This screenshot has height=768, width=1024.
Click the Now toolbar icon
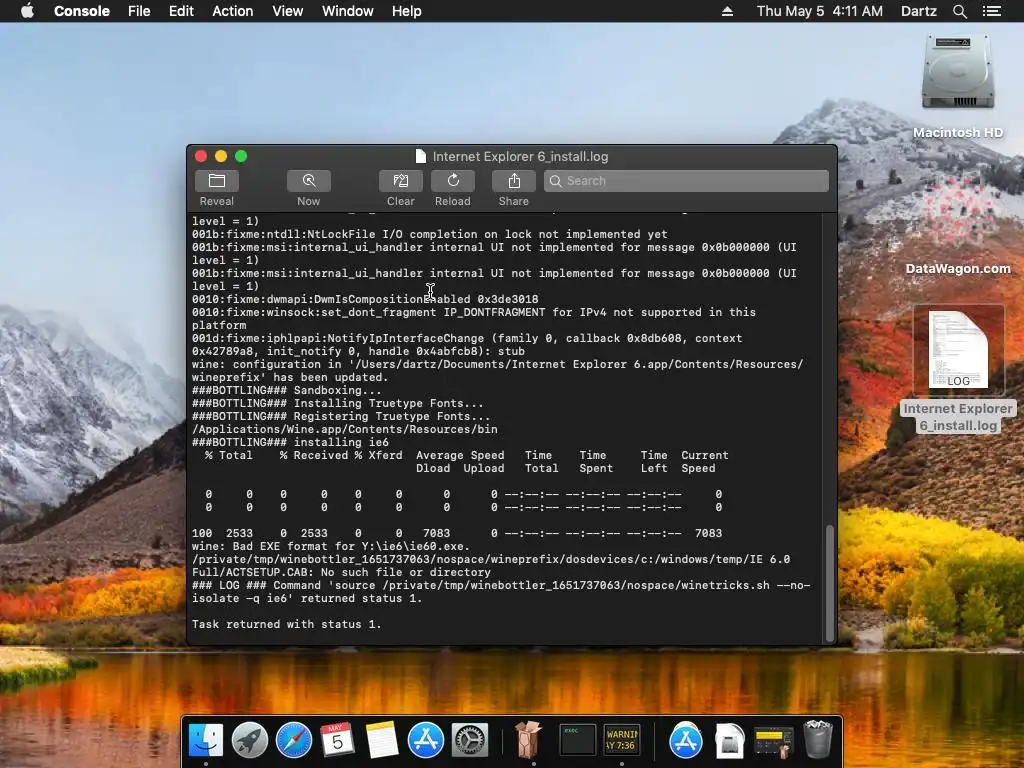pos(308,181)
